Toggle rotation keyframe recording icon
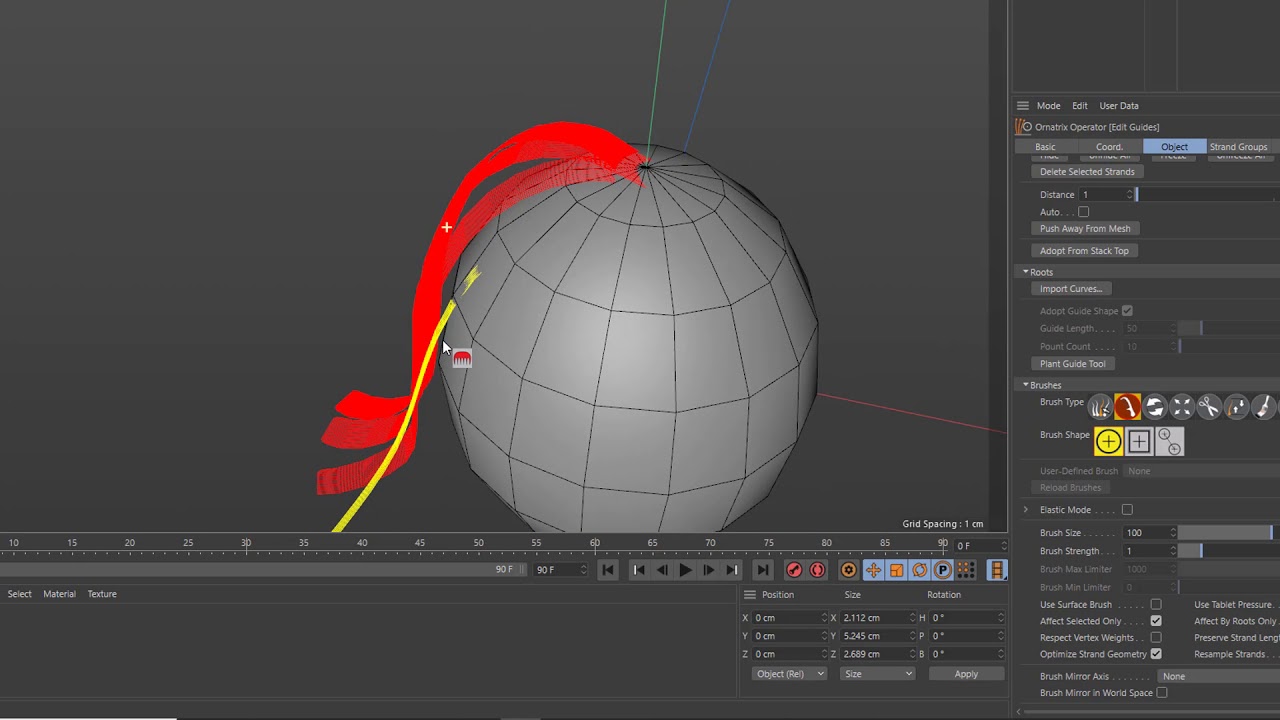Screen dimensions: 1280x720 pyautogui.click(x=919, y=570)
